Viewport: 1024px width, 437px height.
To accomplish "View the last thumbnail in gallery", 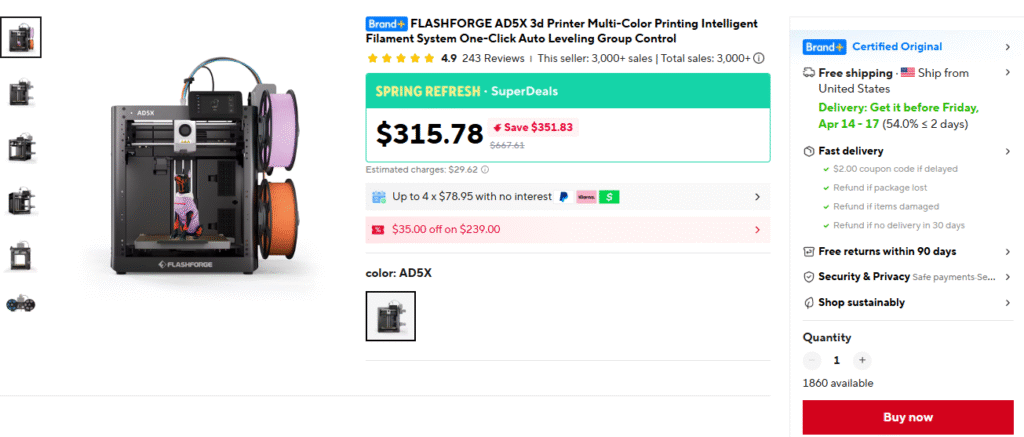I will pyautogui.click(x=21, y=303).
